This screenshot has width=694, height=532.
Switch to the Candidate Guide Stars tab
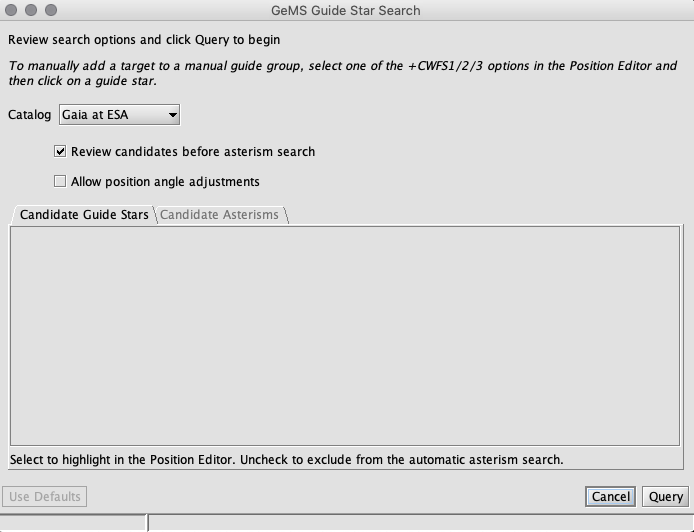click(x=84, y=215)
